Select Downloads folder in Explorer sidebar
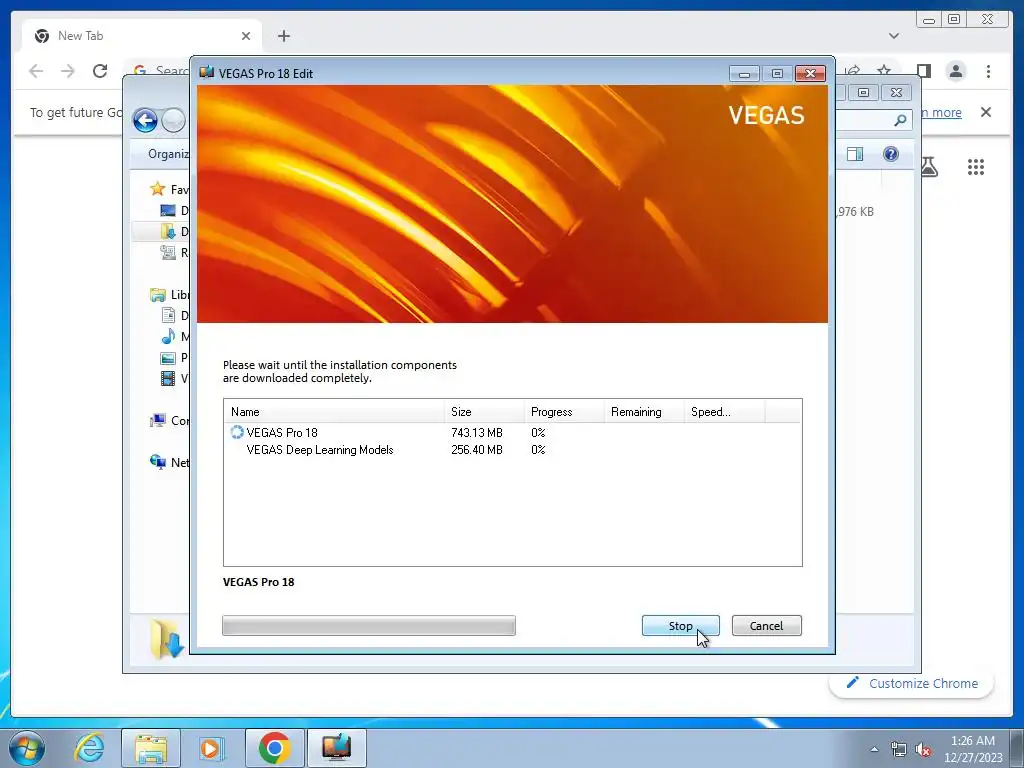The image size is (1024, 768). 168,231
